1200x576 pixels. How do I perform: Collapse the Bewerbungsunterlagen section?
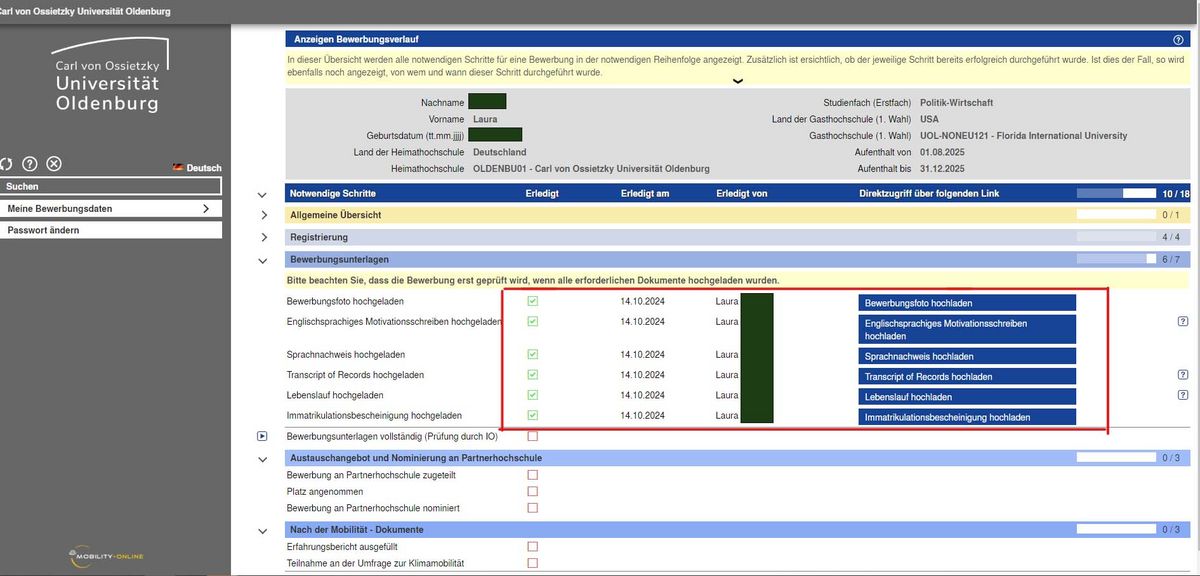coord(264,260)
